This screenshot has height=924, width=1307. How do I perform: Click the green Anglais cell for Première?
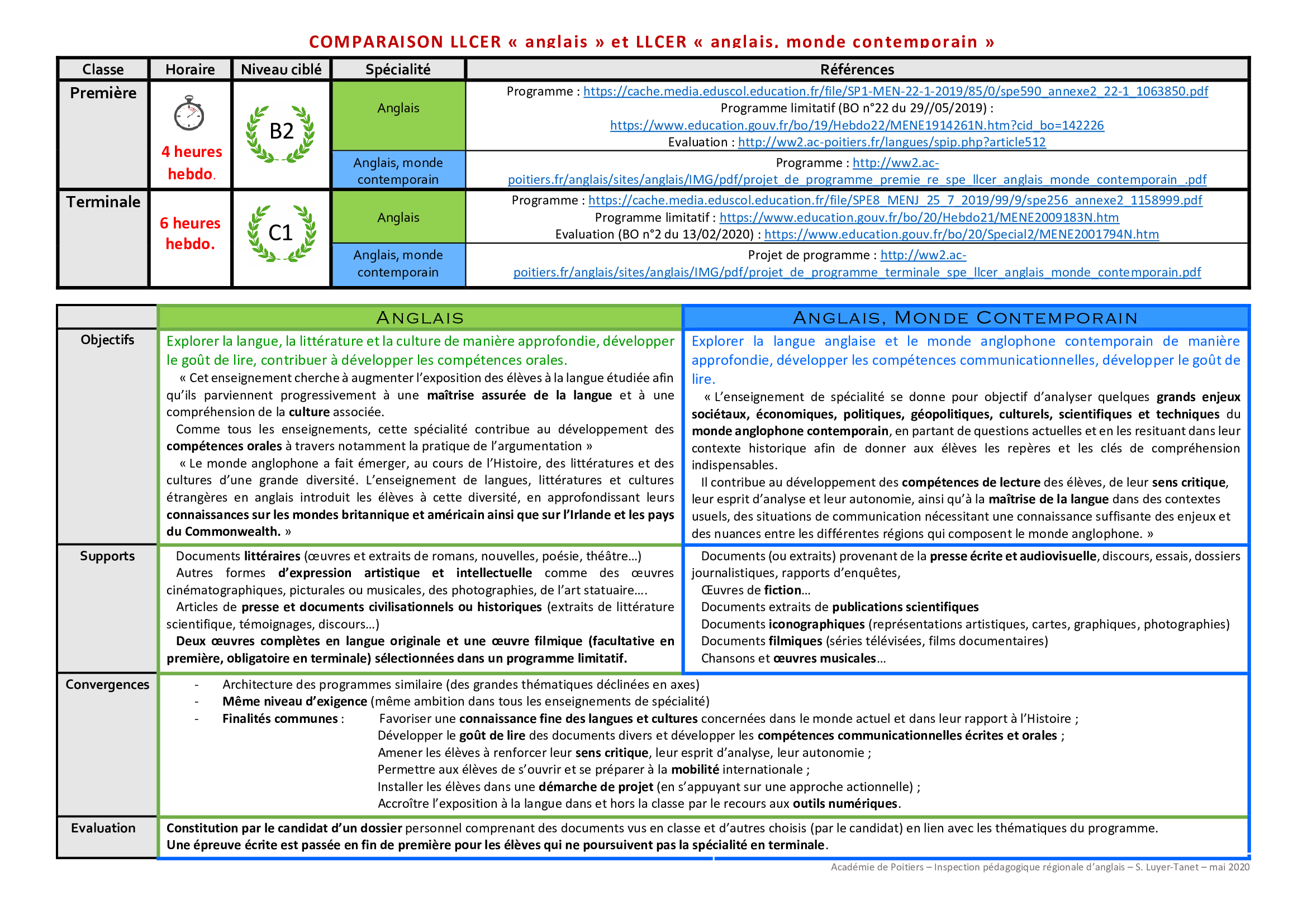pyautogui.click(x=398, y=116)
